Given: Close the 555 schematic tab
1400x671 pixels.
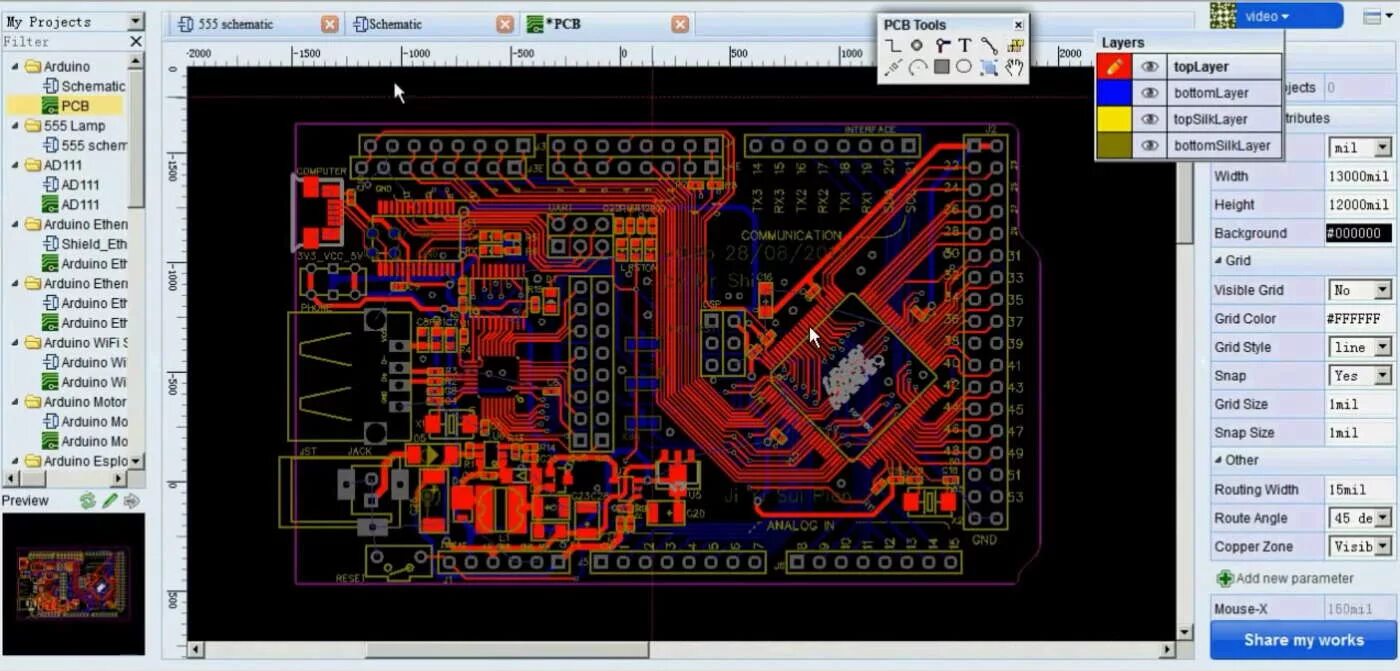Looking at the screenshot, I should pyautogui.click(x=330, y=24).
